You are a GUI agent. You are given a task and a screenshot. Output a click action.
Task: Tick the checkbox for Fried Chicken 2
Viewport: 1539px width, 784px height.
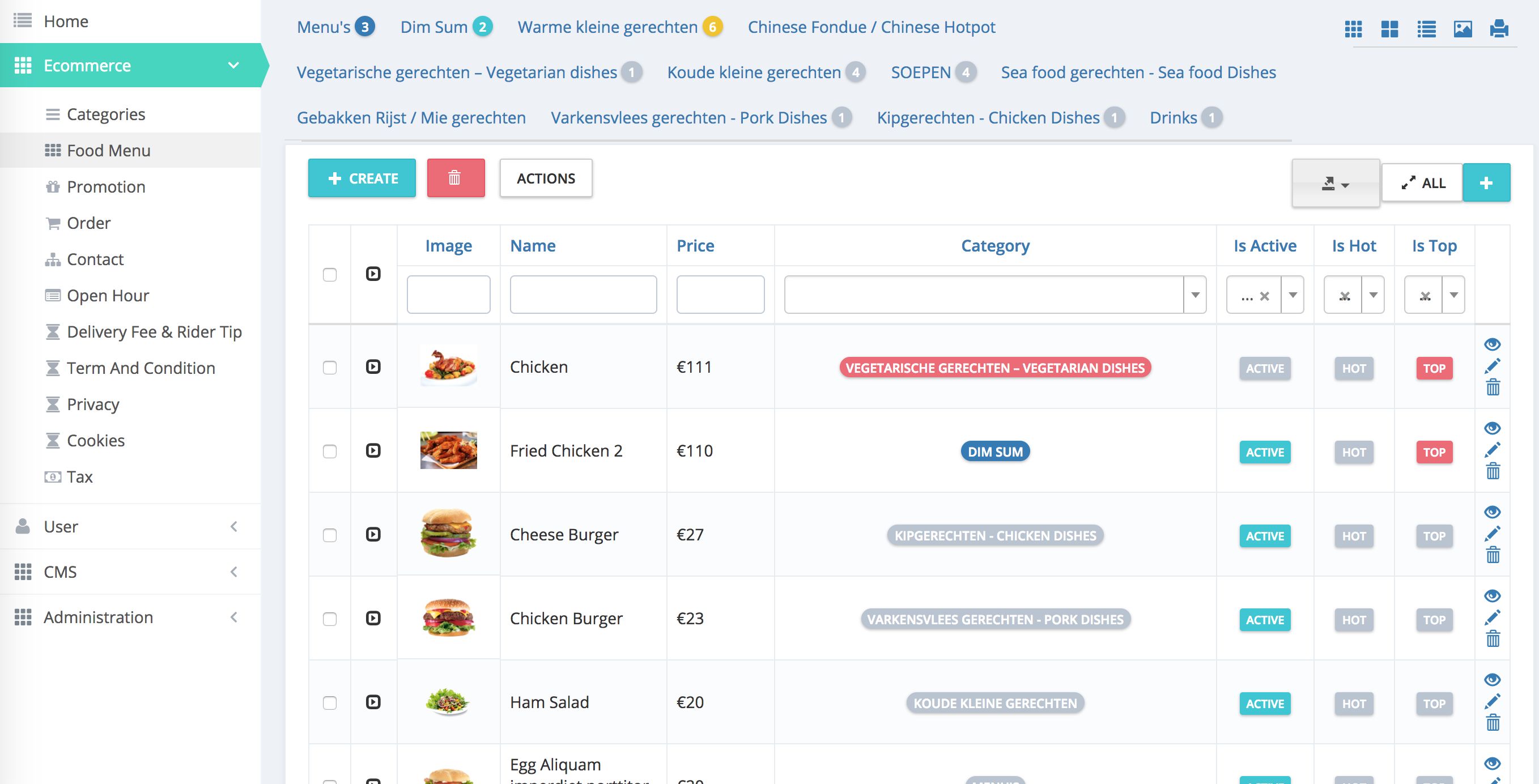[330, 451]
